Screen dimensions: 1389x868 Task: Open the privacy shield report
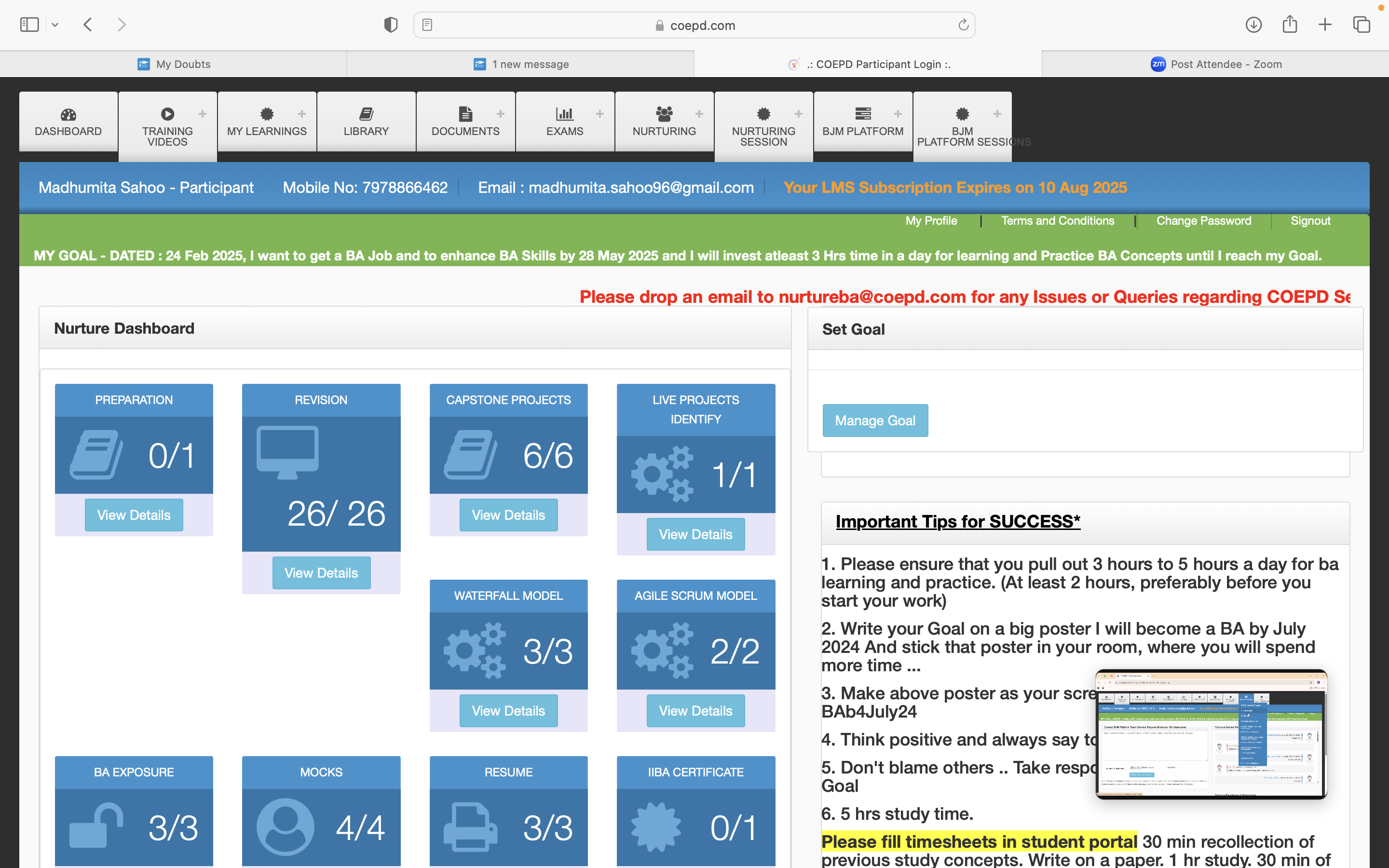point(391,25)
